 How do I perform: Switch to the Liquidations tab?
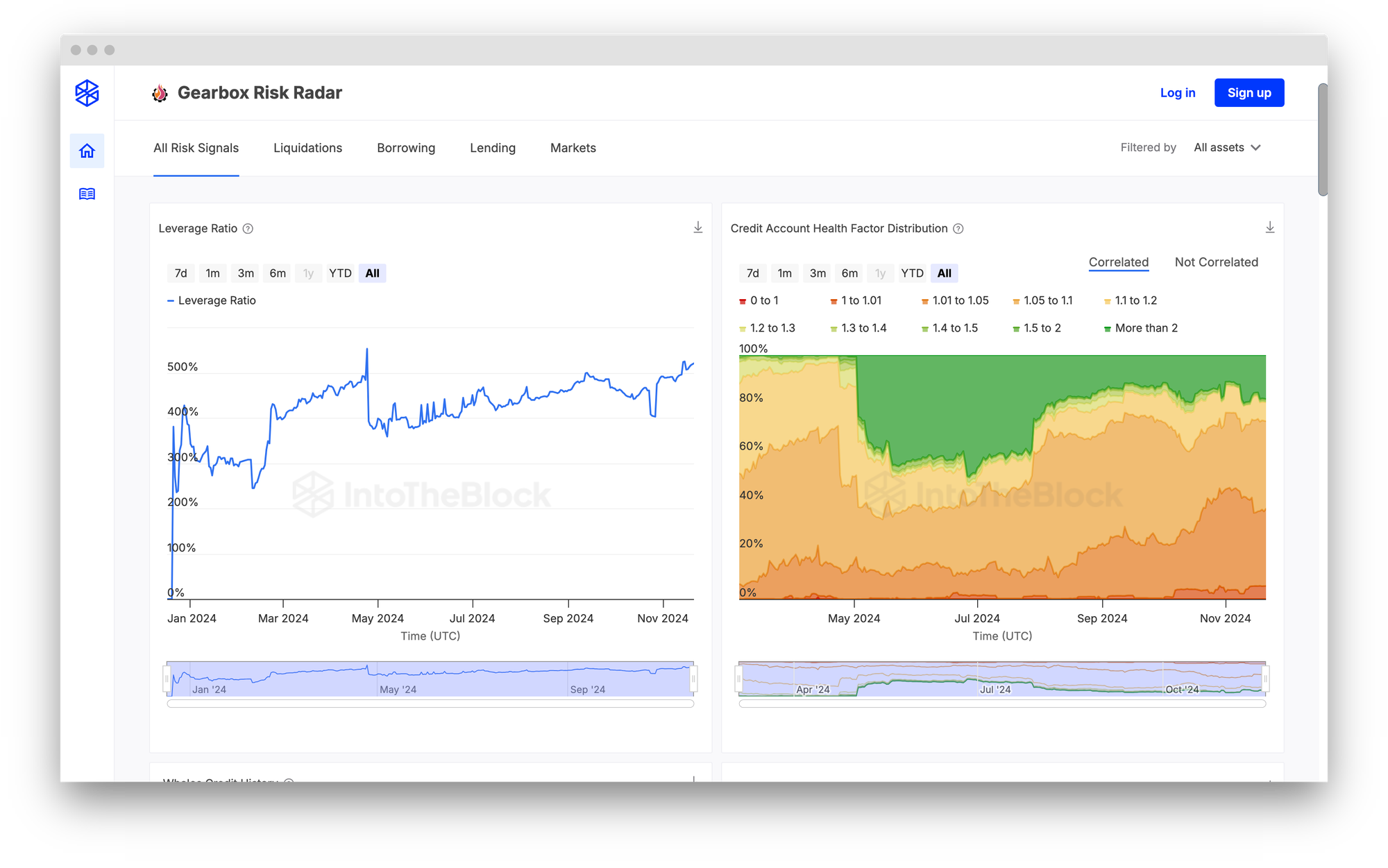coord(307,148)
